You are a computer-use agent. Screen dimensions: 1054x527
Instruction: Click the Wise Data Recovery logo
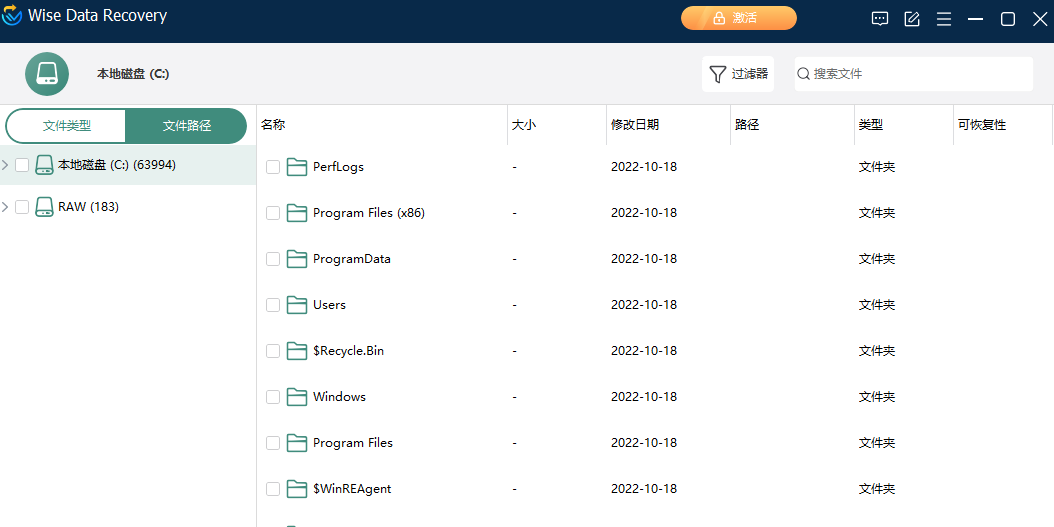click(13, 17)
